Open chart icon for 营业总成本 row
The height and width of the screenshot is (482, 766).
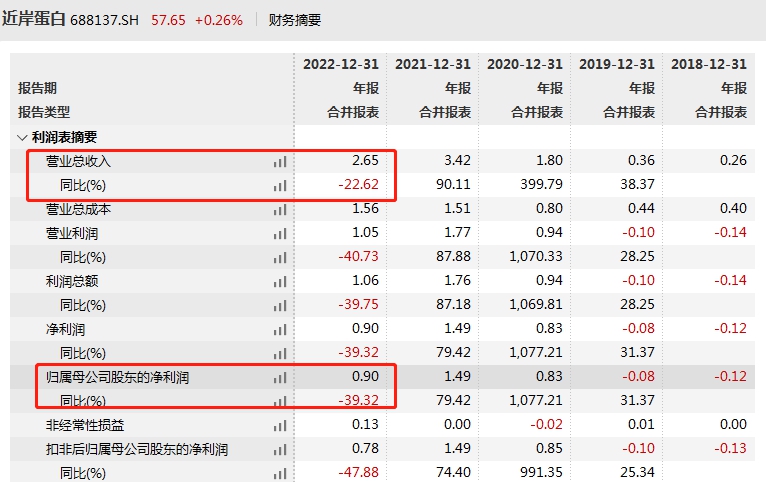[x=280, y=210]
